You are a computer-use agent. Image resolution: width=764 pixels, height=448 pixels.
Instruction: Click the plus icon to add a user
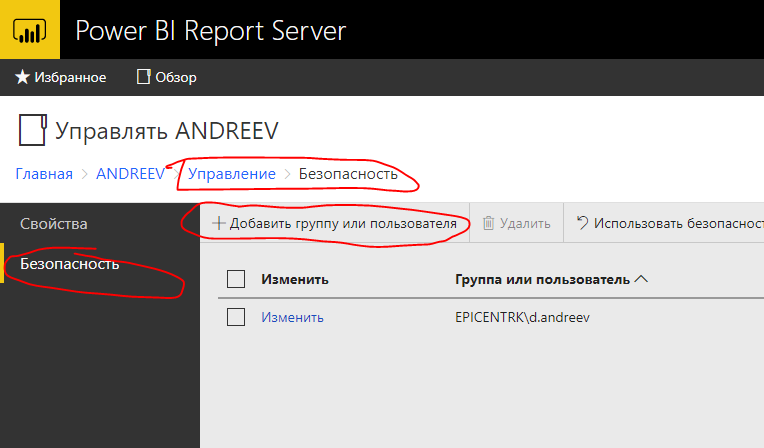[x=219, y=223]
